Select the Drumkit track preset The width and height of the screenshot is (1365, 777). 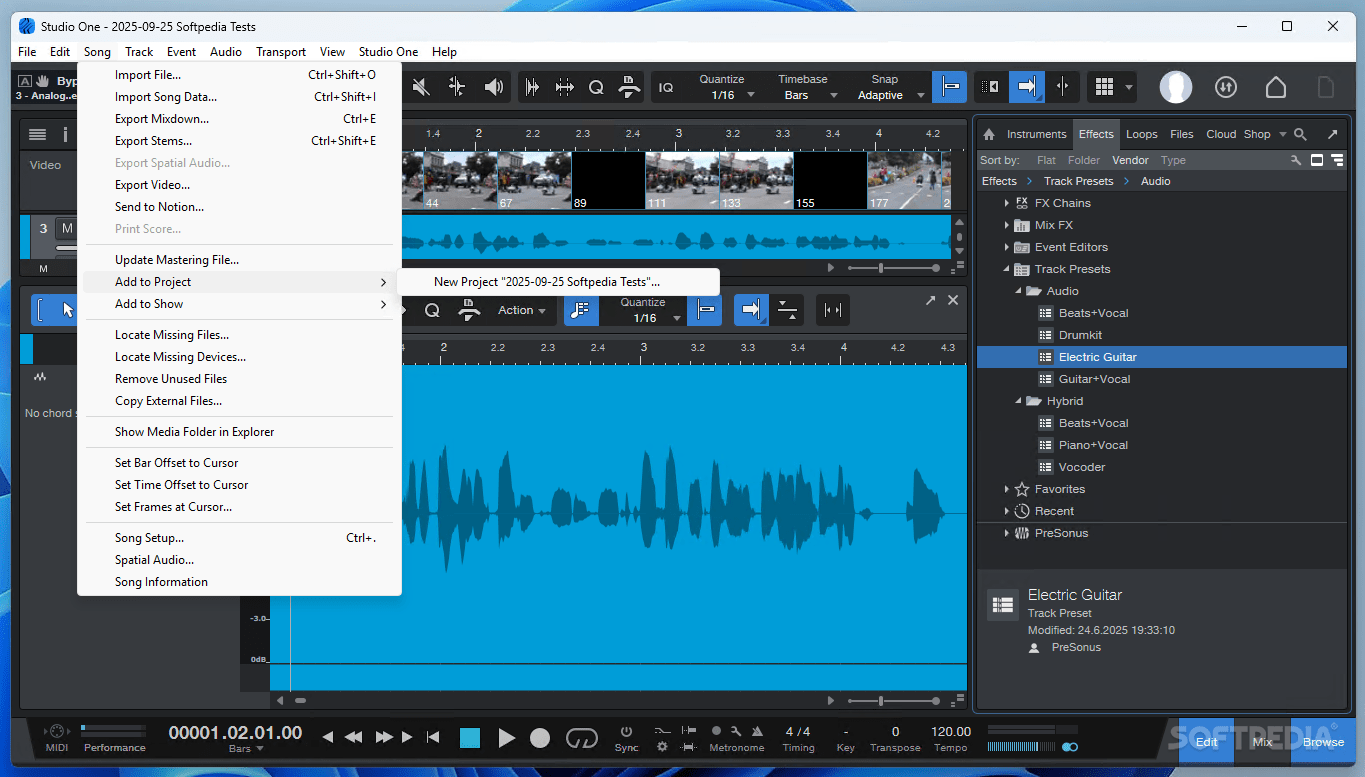[1080, 335]
